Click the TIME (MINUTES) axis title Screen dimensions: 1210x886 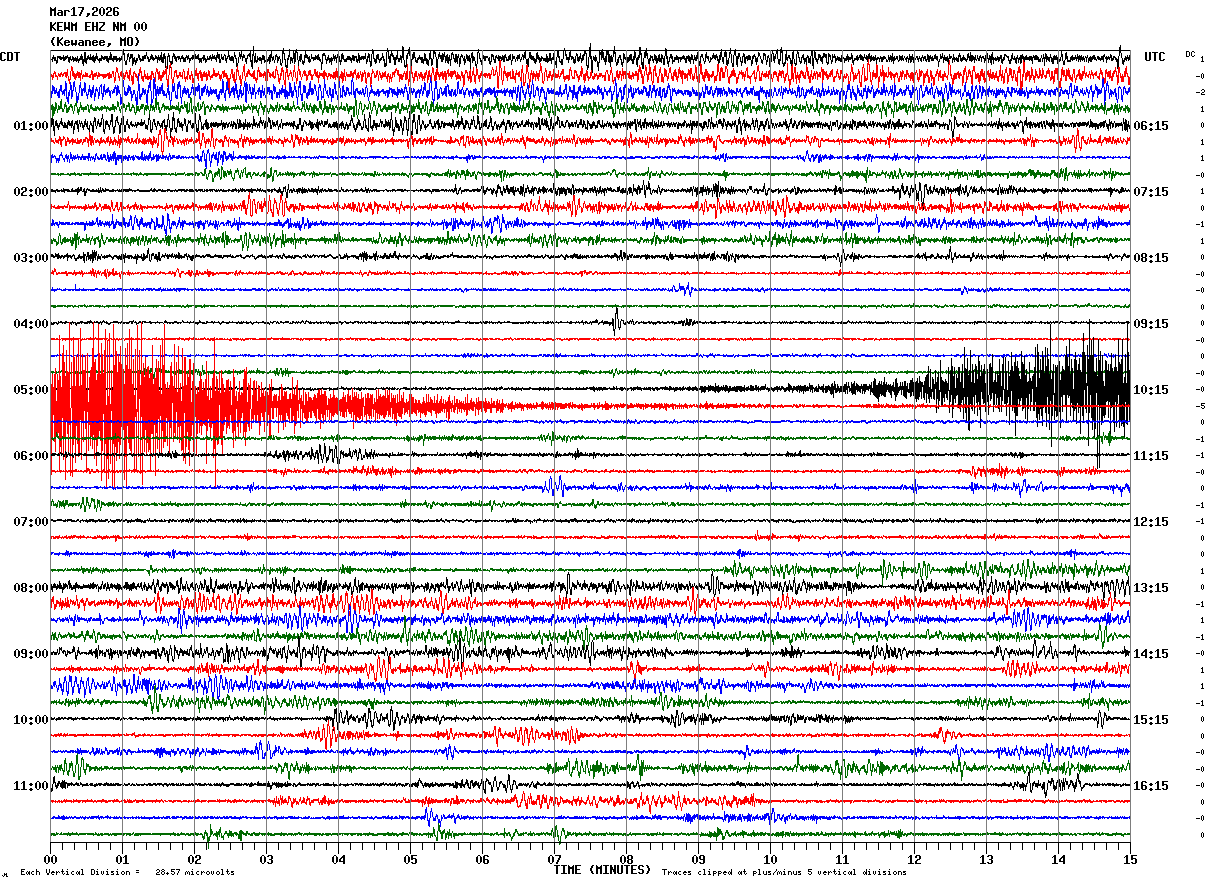[602, 870]
